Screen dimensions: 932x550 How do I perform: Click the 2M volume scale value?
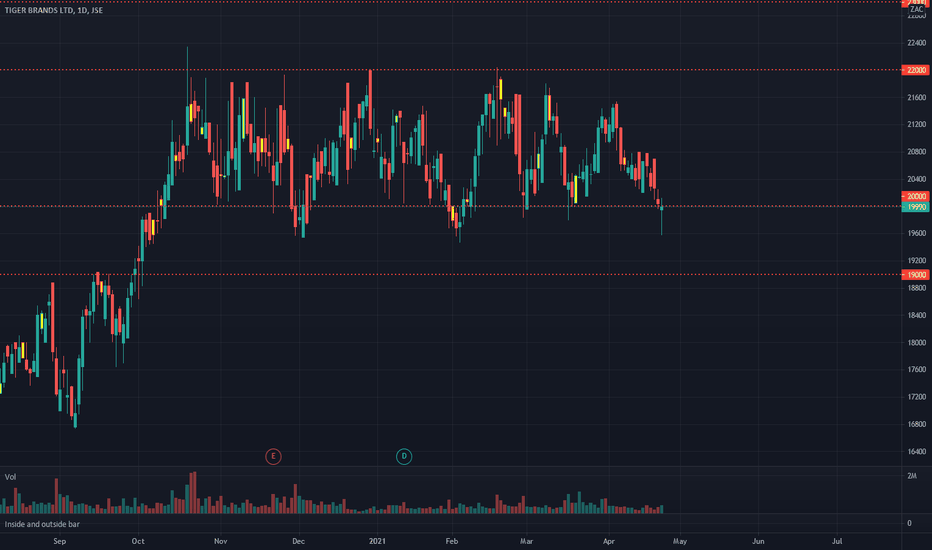[x=912, y=476]
